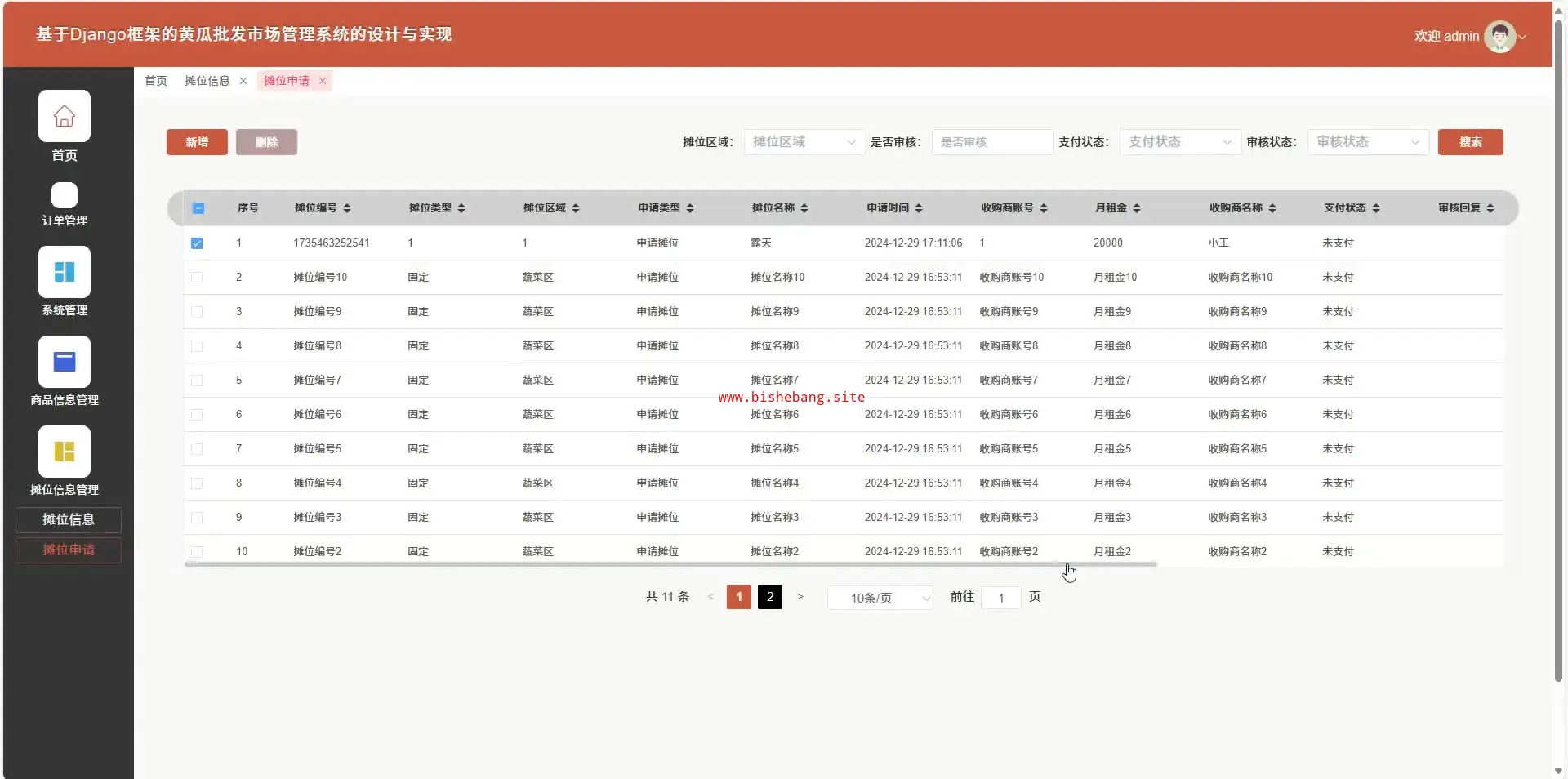Click the 摊位名称5 cell

click(x=775, y=449)
